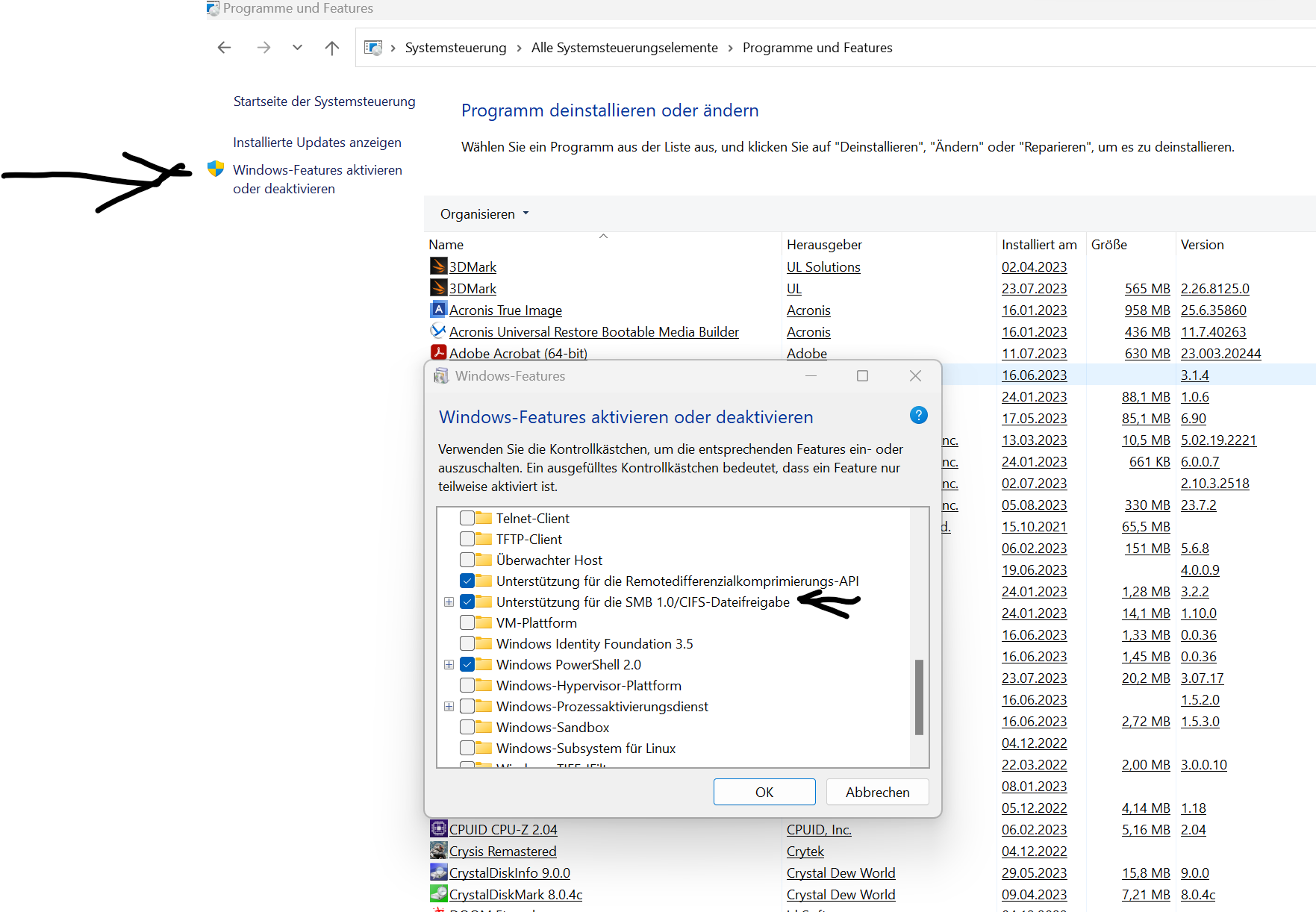Expand the SMB 1.0/CIFS-Dateifreigabe node
Screen dimensions: 1316x912
click(449, 602)
